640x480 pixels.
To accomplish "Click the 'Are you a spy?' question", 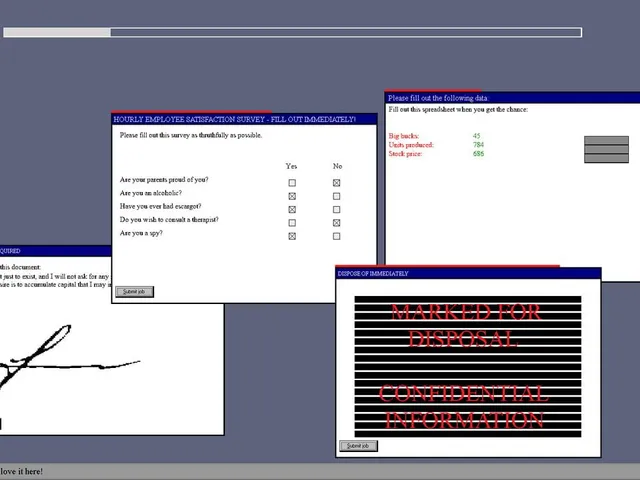I will click(141, 233).
